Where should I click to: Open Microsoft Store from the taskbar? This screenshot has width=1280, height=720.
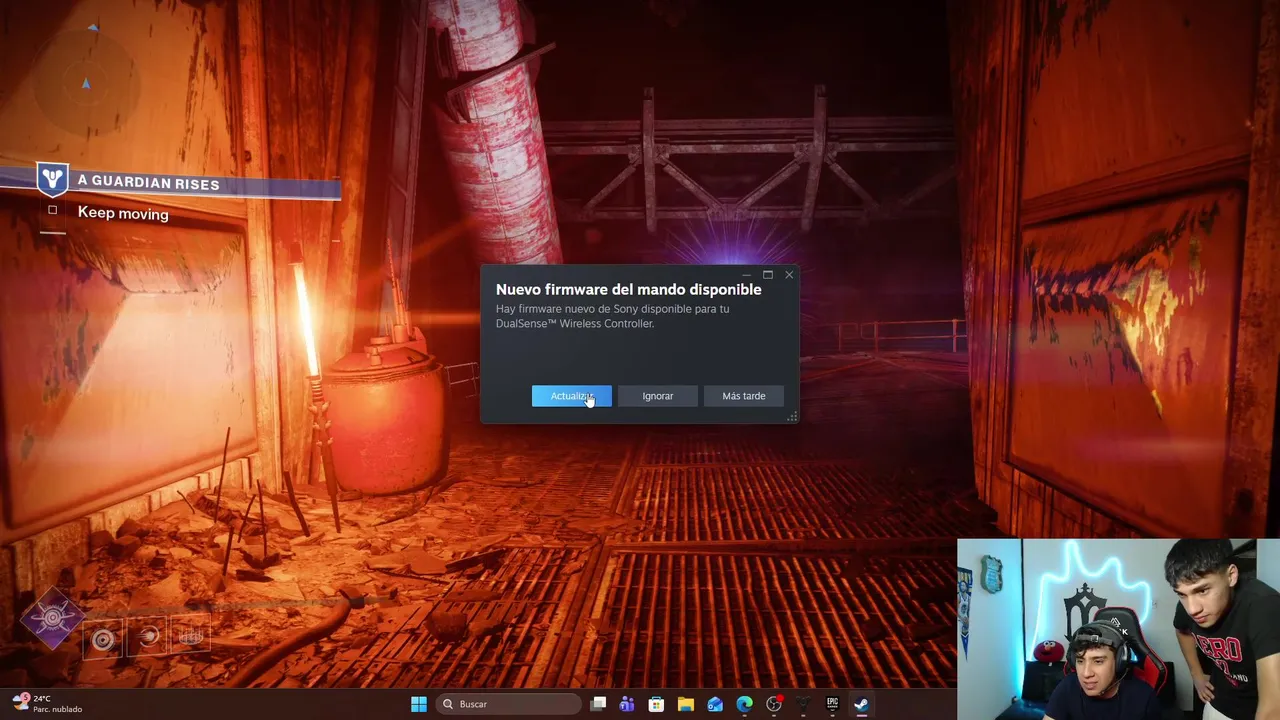tap(656, 704)
